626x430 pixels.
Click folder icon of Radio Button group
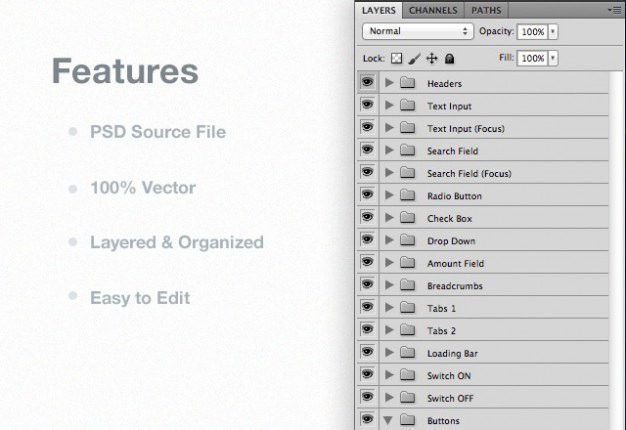(x=408, y=195)
